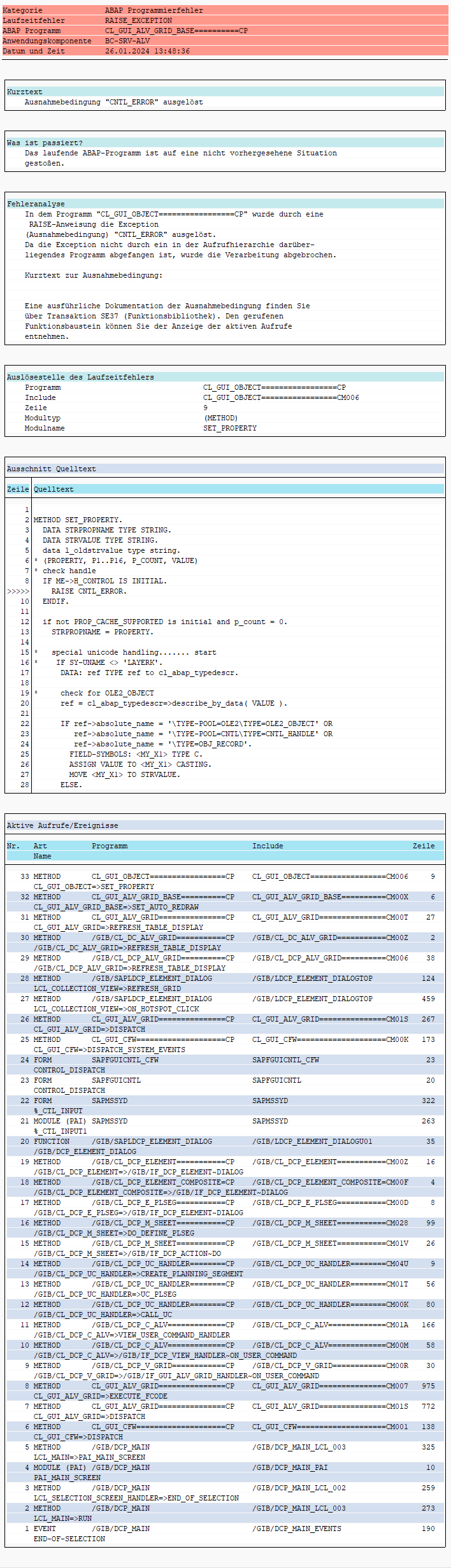This screenshot has height=1568, width=451.
Task: Select call stack entry CL_GUI_ALV_GRID=>REFRESH_TABLE_DISPLAY
Action: click(x=118, y=927)
